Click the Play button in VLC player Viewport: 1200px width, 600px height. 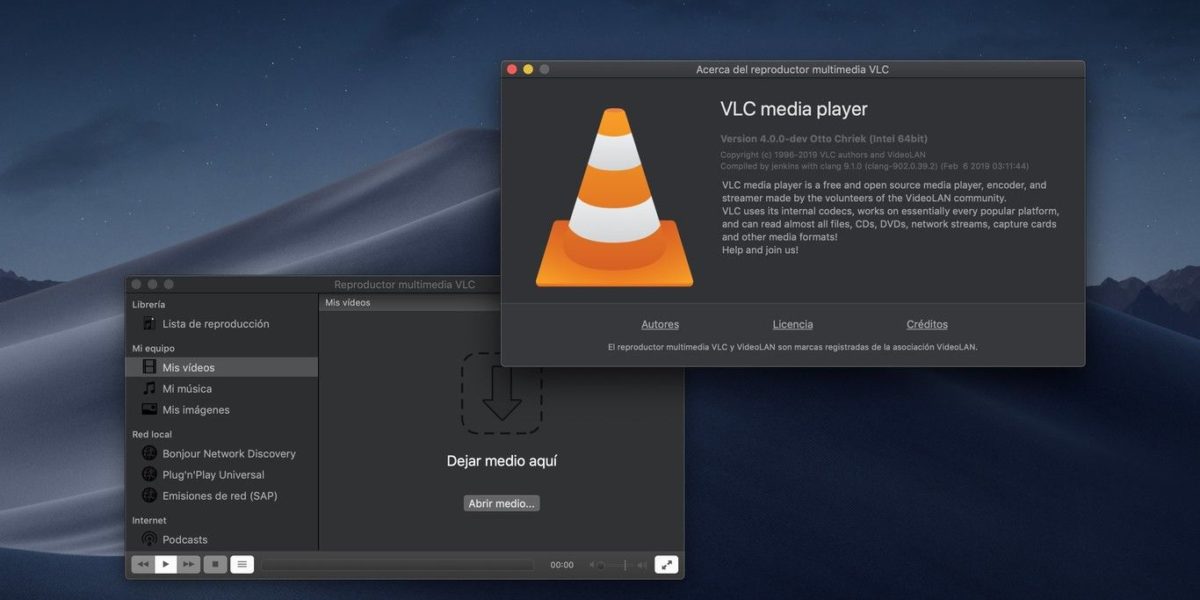(x=166, y=564)
